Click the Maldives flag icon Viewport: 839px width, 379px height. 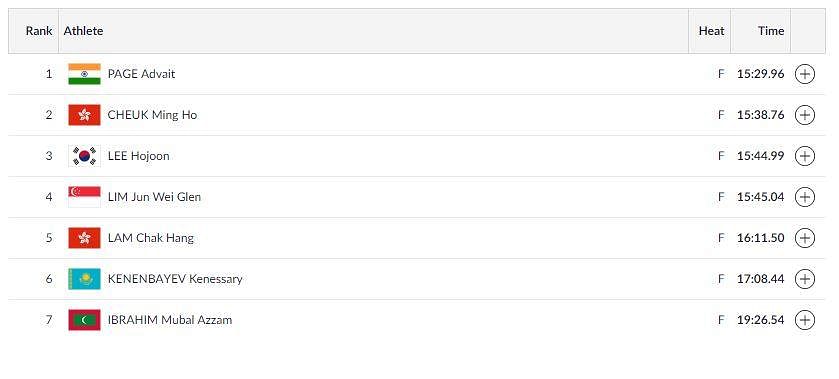(x=85, y=320)
